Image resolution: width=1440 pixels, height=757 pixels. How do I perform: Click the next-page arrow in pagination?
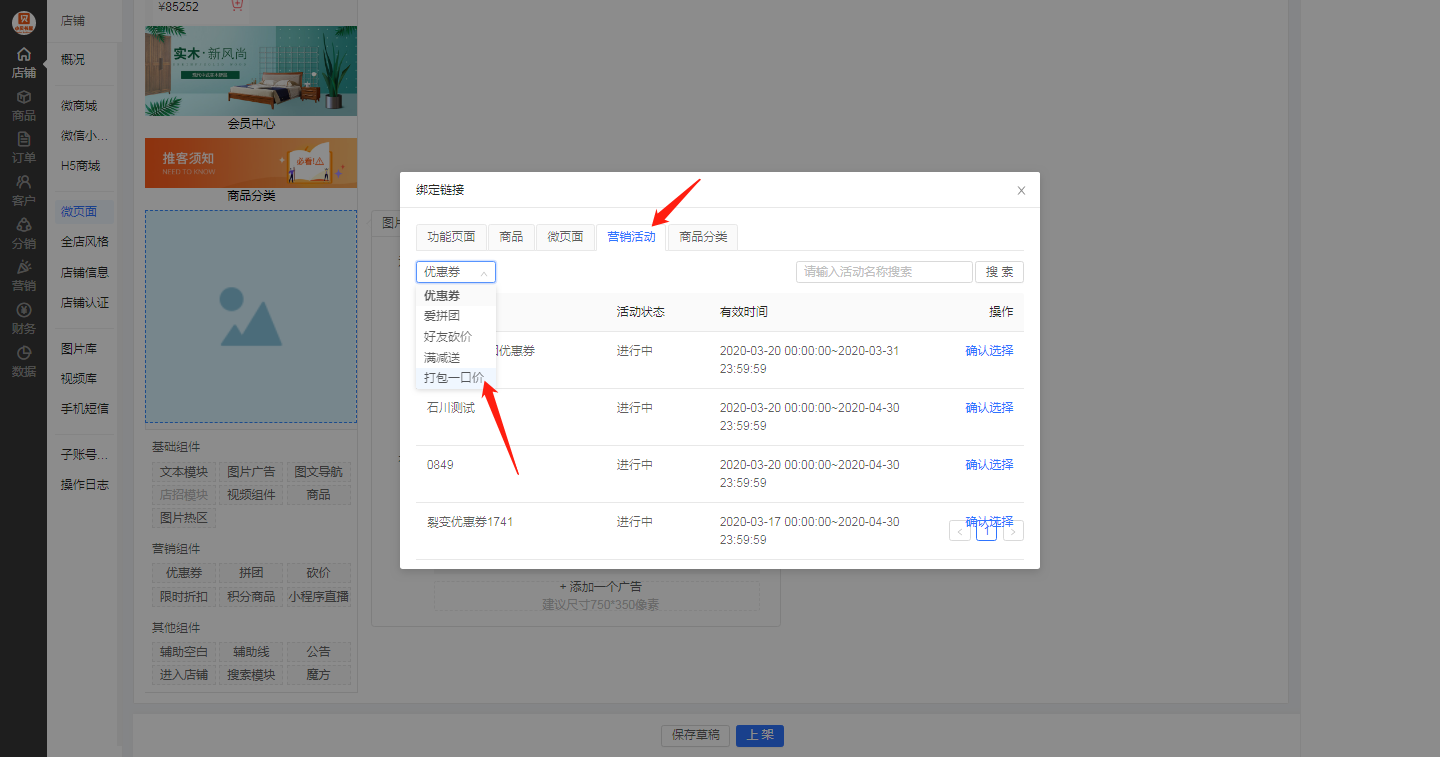(x=1012, y=530)
